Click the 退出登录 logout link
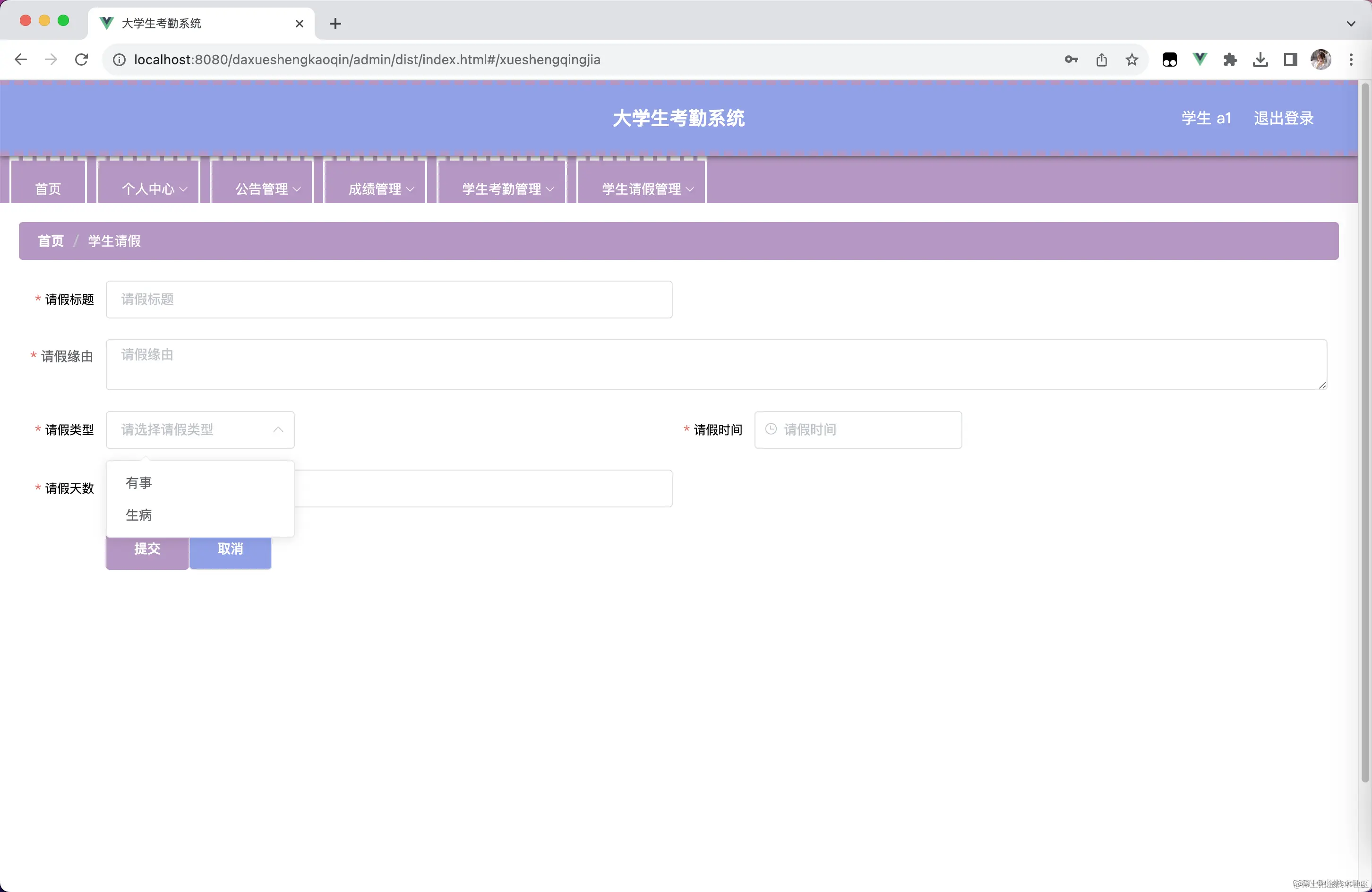The height and width of the screenshot is (892, 1372). (x=1283, y=118)
